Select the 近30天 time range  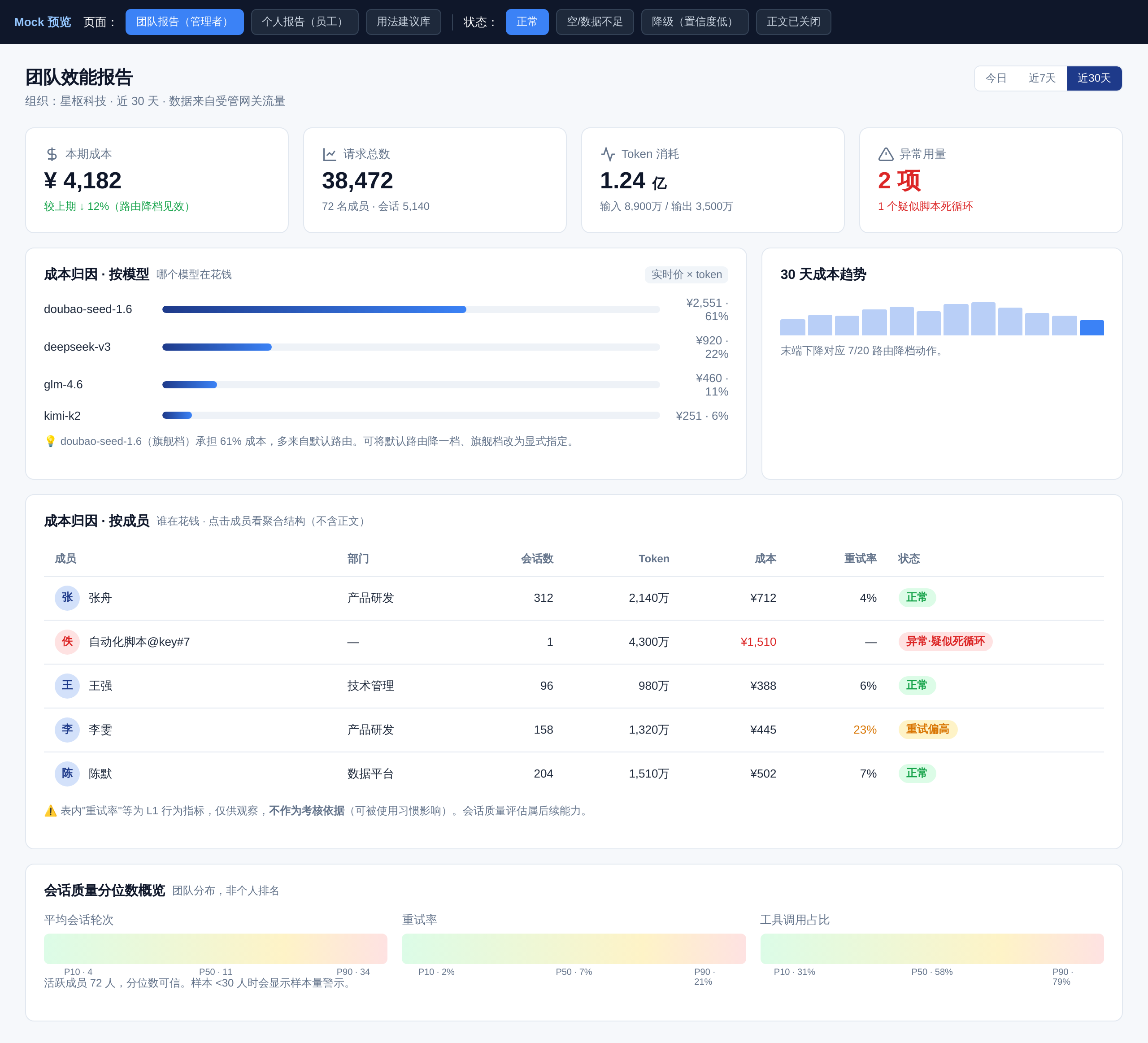1094,78
